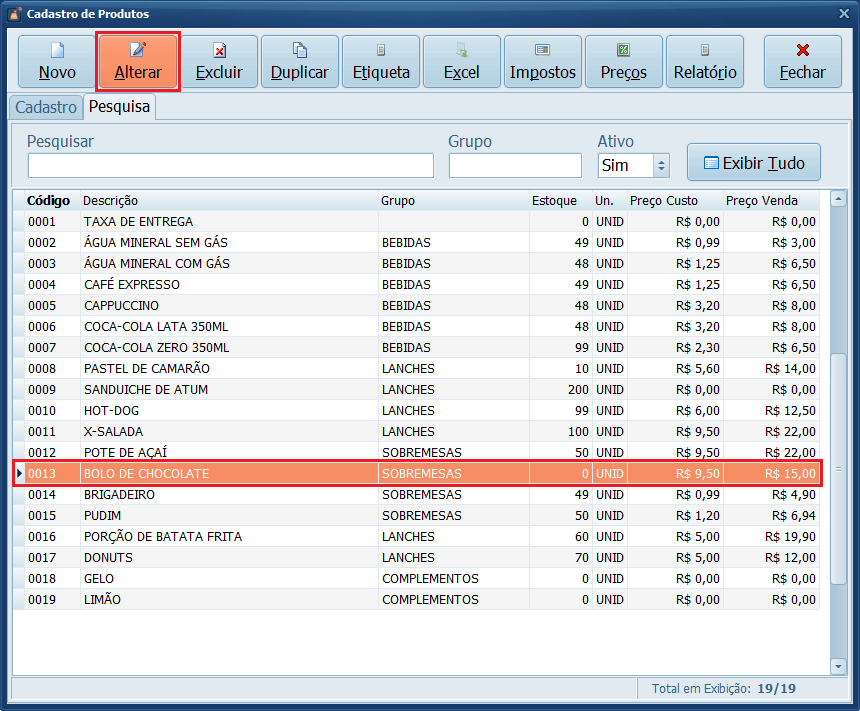Click scrollbar down arrow in grid
The height and width of the screenshot is (711, 860).
click(838, 666)
